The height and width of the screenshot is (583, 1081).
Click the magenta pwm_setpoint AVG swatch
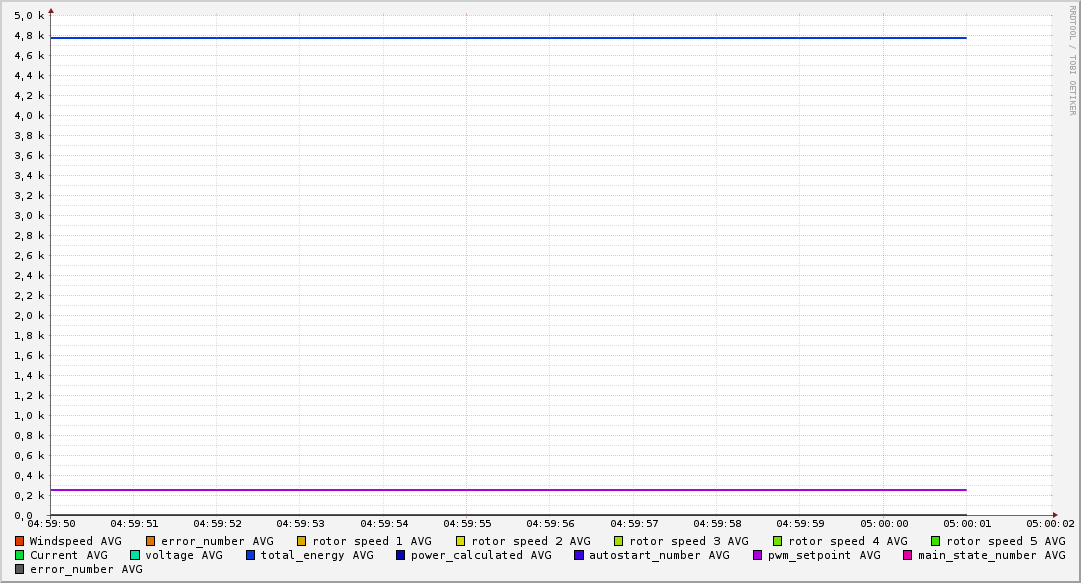click(757, 555)
